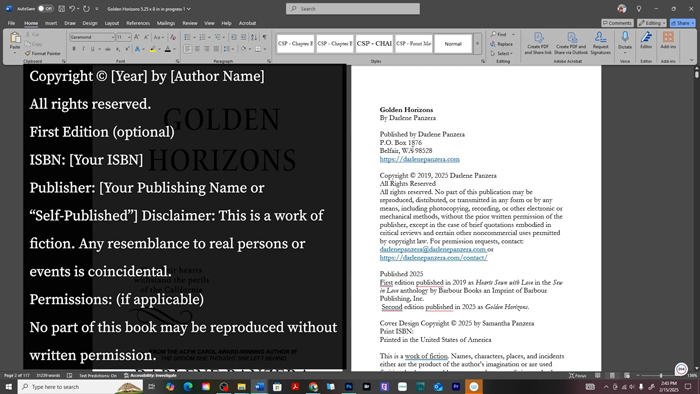Click the Format Painter tool
700x394 pixels.
43,54
